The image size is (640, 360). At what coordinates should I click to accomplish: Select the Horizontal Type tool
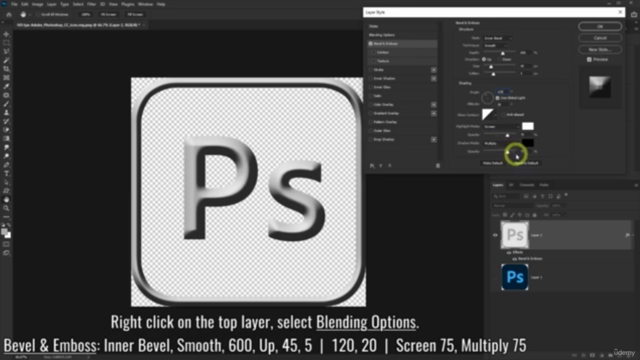click(6, 173)
